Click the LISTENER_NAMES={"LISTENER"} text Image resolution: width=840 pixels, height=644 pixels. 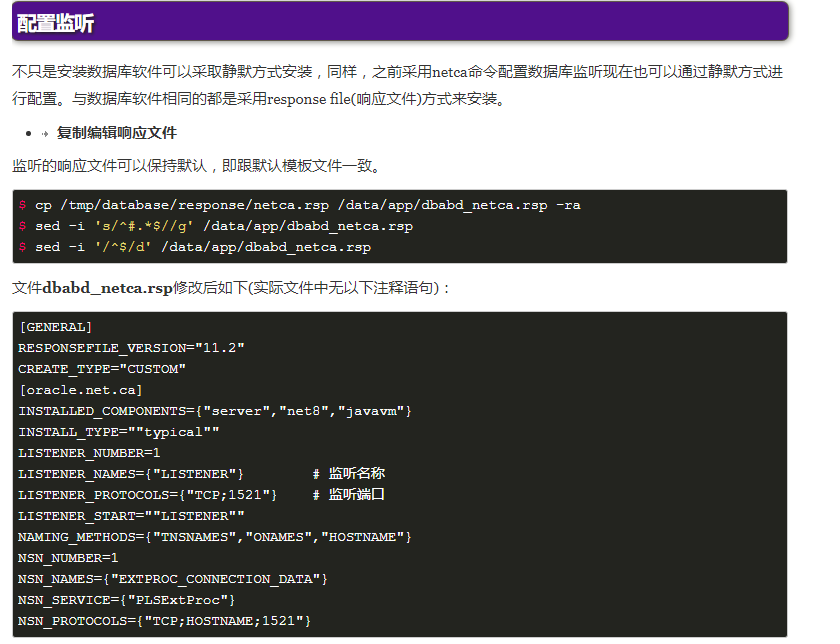131,474
